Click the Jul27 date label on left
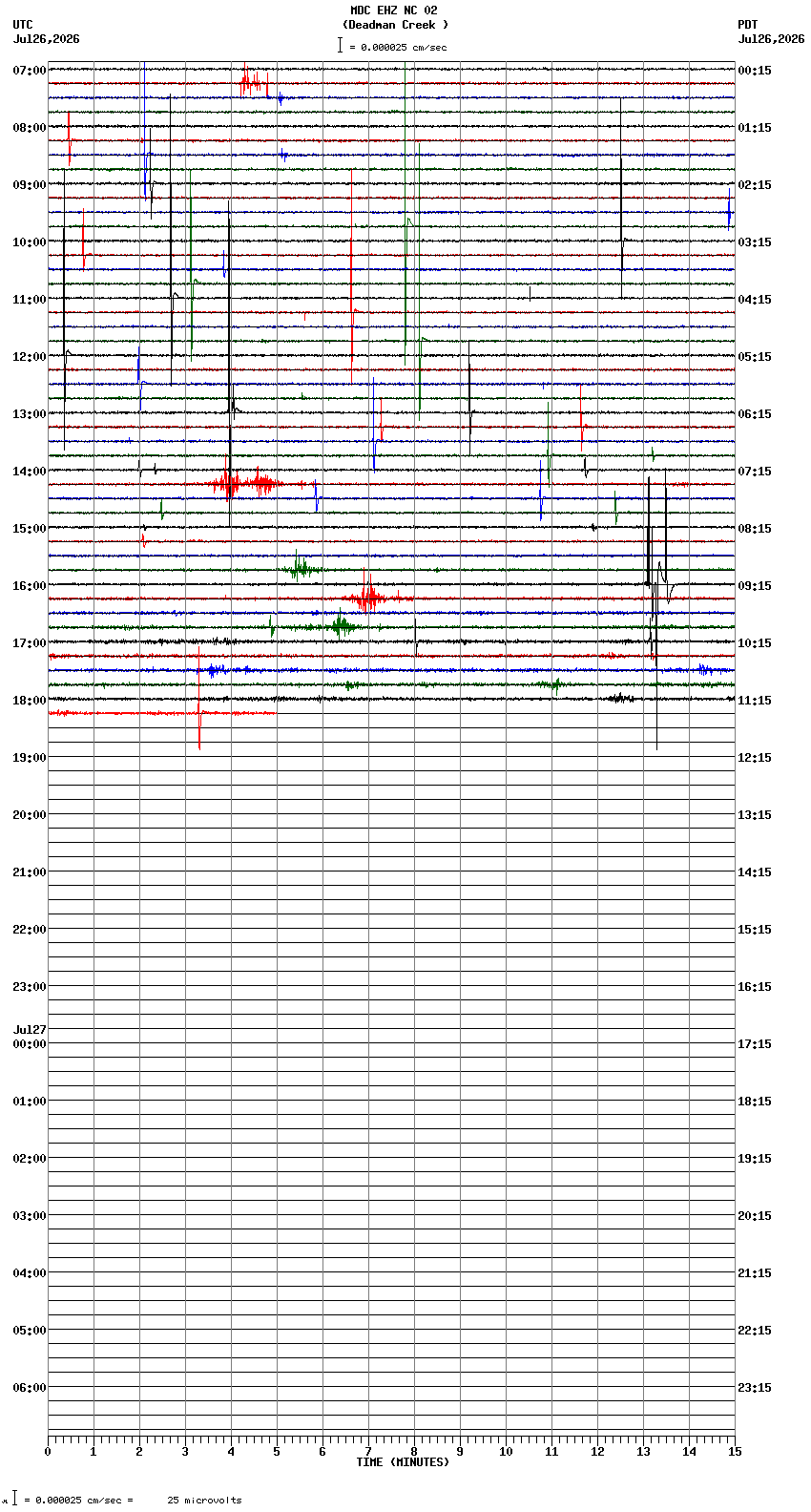The height and width of the screenshot is (1512, 811). (x=30, y=1030)
